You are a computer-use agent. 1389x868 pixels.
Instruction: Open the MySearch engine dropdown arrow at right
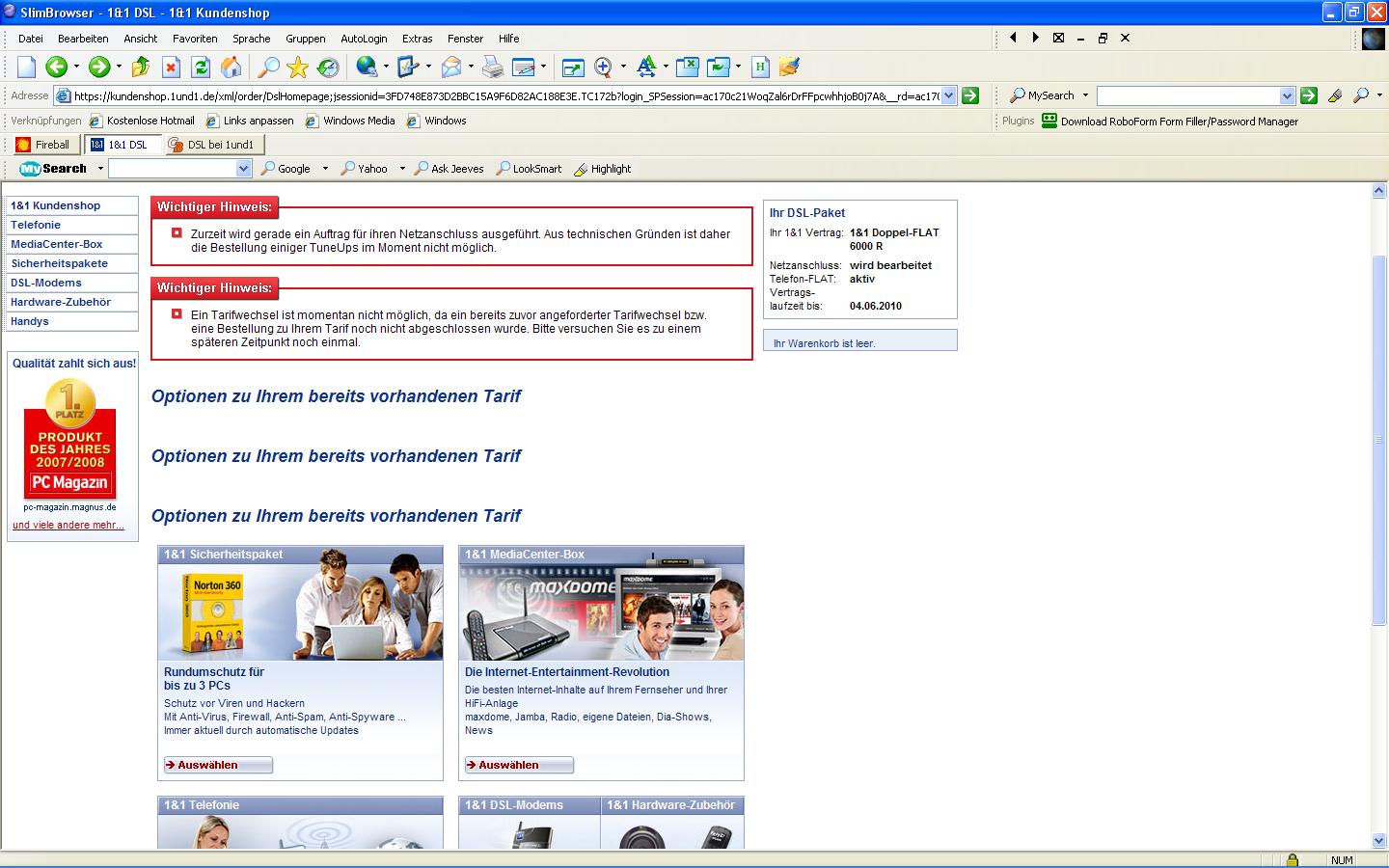pos(1085,95)
